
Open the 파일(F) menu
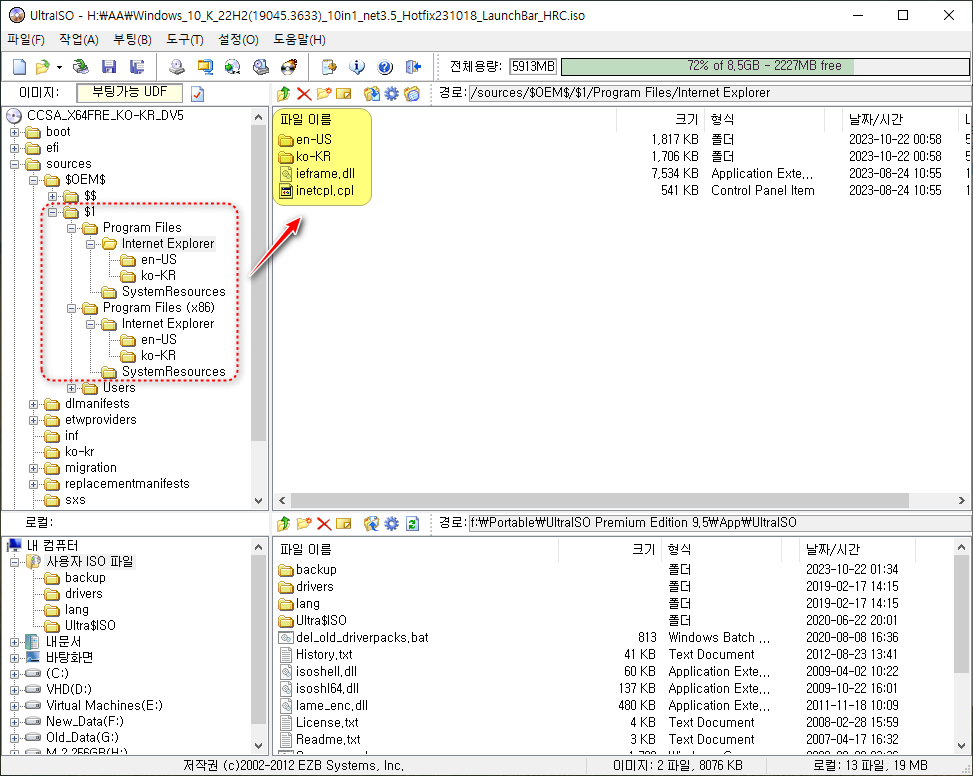coord(26,40)
